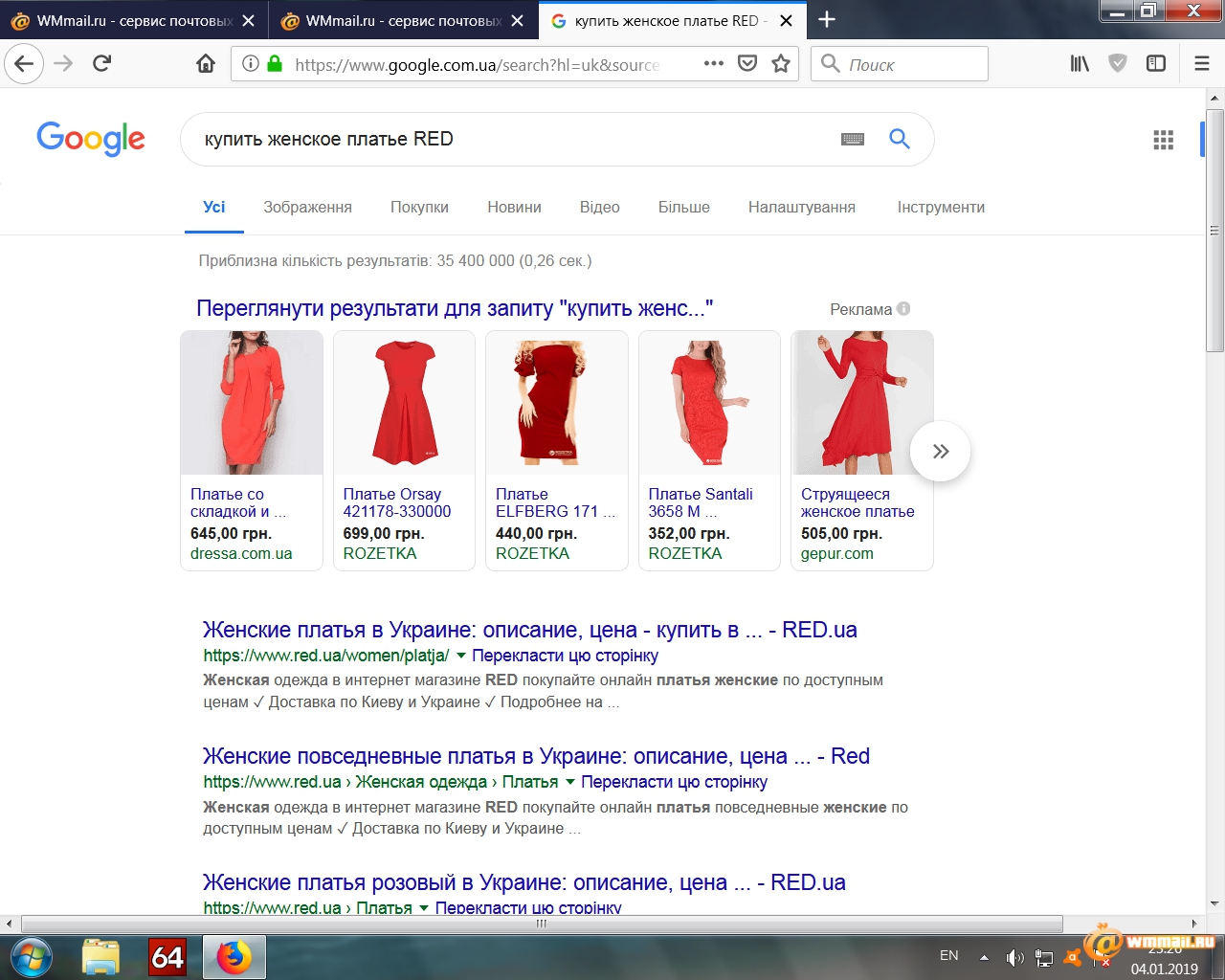Expand dropdown arrow beside red.ua/women/platja/ URL
This screenshot has width=1225, height=980.
pos(460,656)
